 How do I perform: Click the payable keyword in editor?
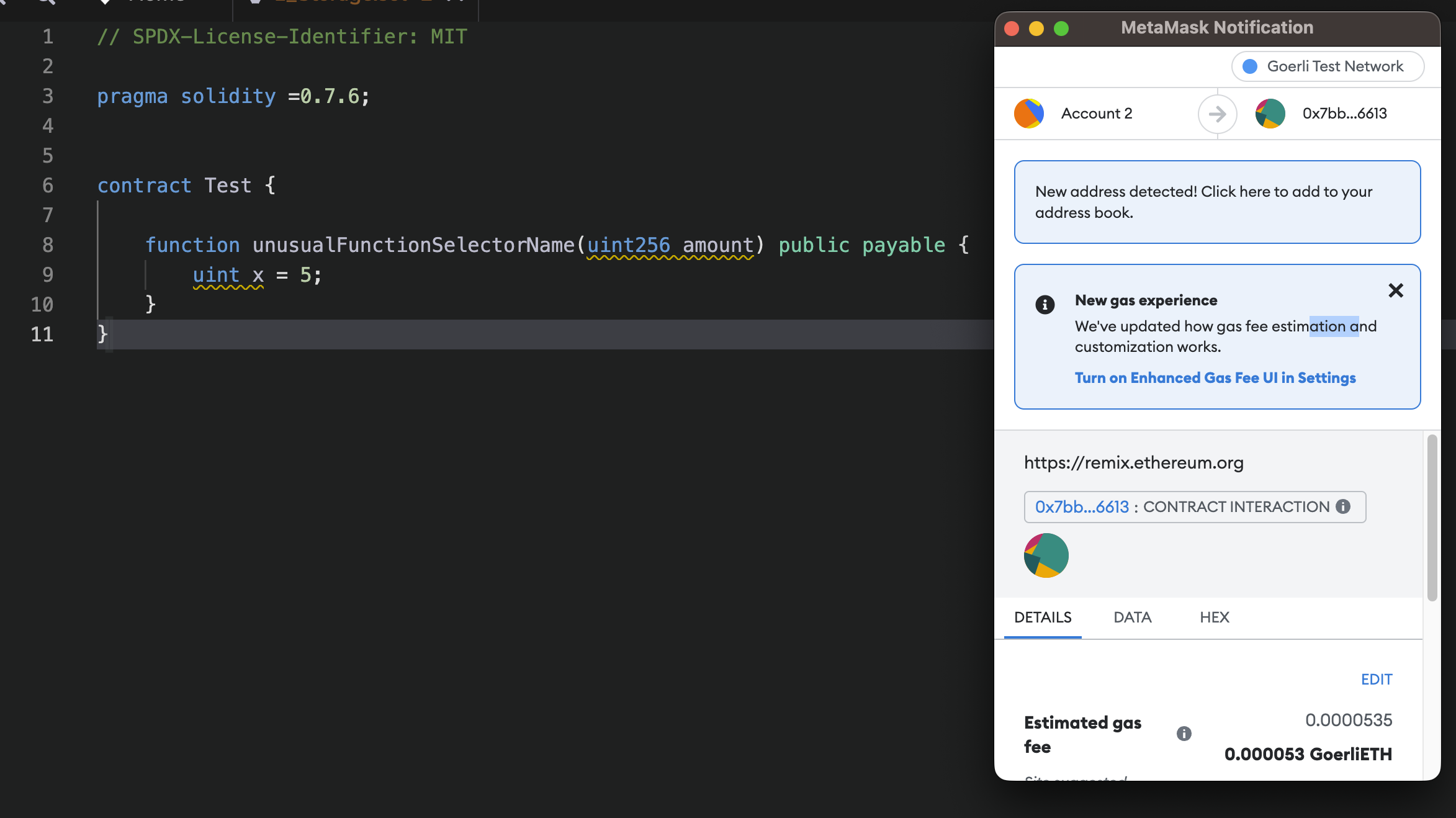tap(903, 245)
